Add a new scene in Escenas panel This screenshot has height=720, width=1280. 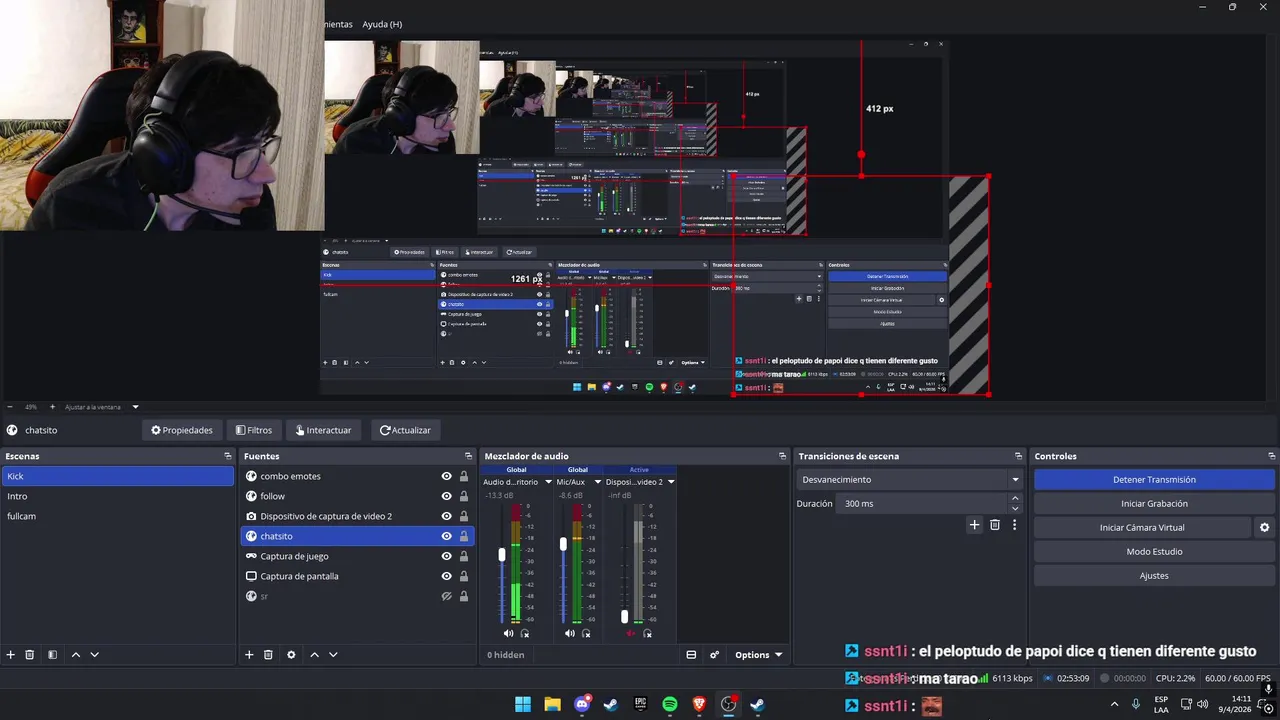(x=11, y=655)
